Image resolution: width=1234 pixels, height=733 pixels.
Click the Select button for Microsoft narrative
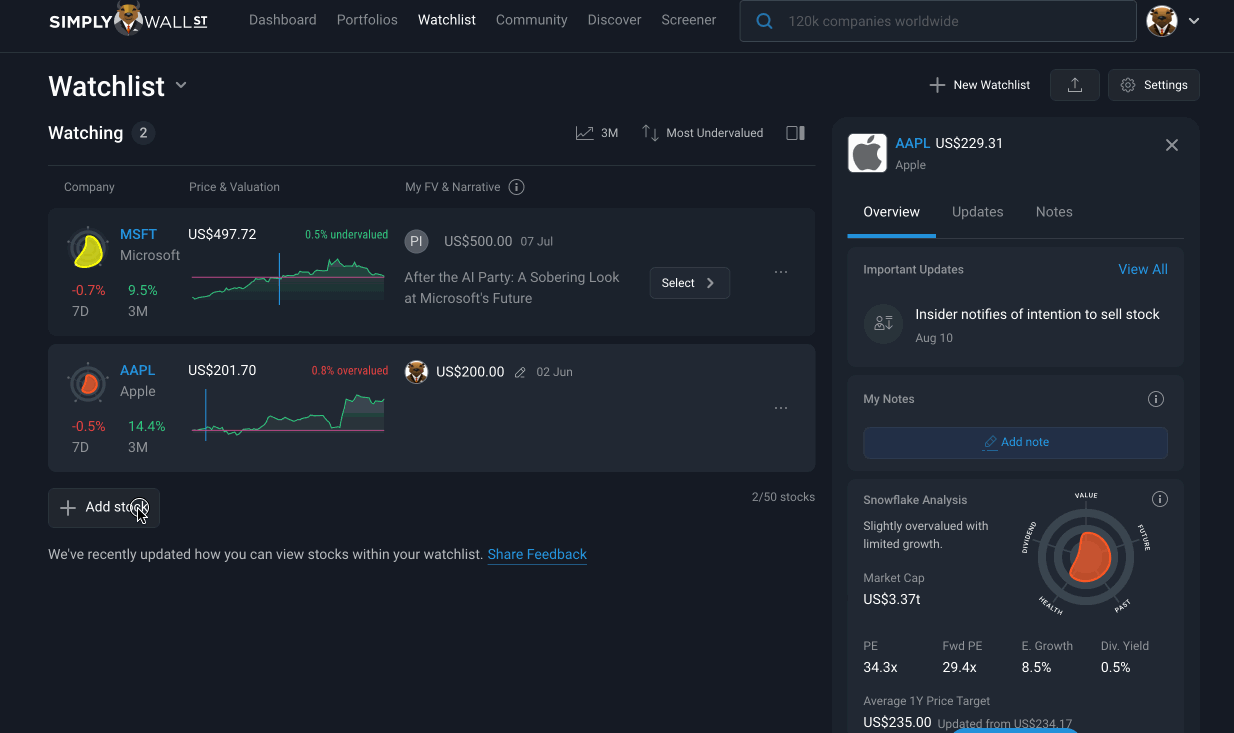tap(689, 283)
